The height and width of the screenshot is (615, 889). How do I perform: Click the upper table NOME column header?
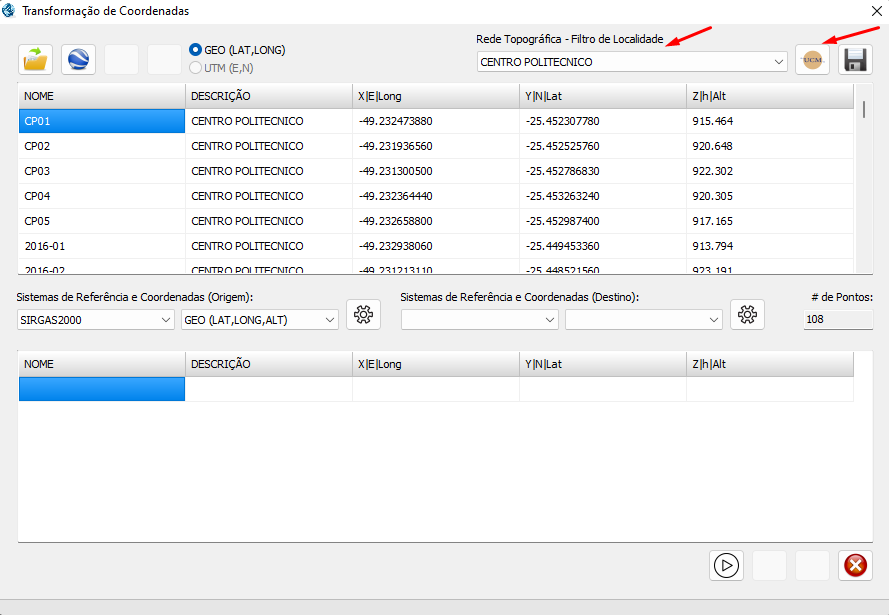[101, 96]
